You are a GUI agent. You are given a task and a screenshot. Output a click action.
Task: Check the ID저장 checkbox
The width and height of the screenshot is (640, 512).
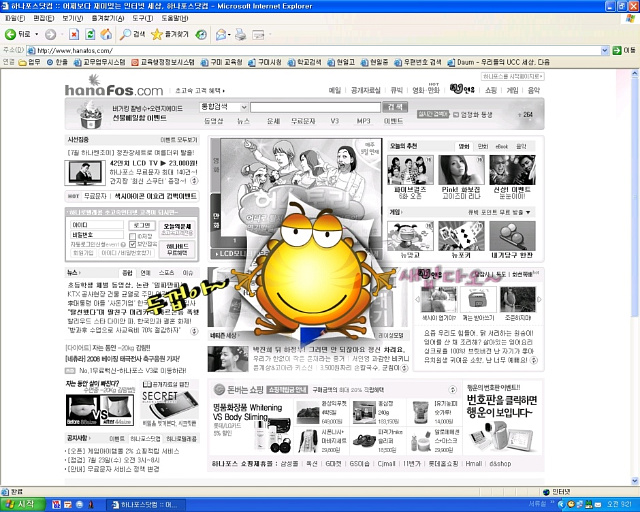(132, 236)
